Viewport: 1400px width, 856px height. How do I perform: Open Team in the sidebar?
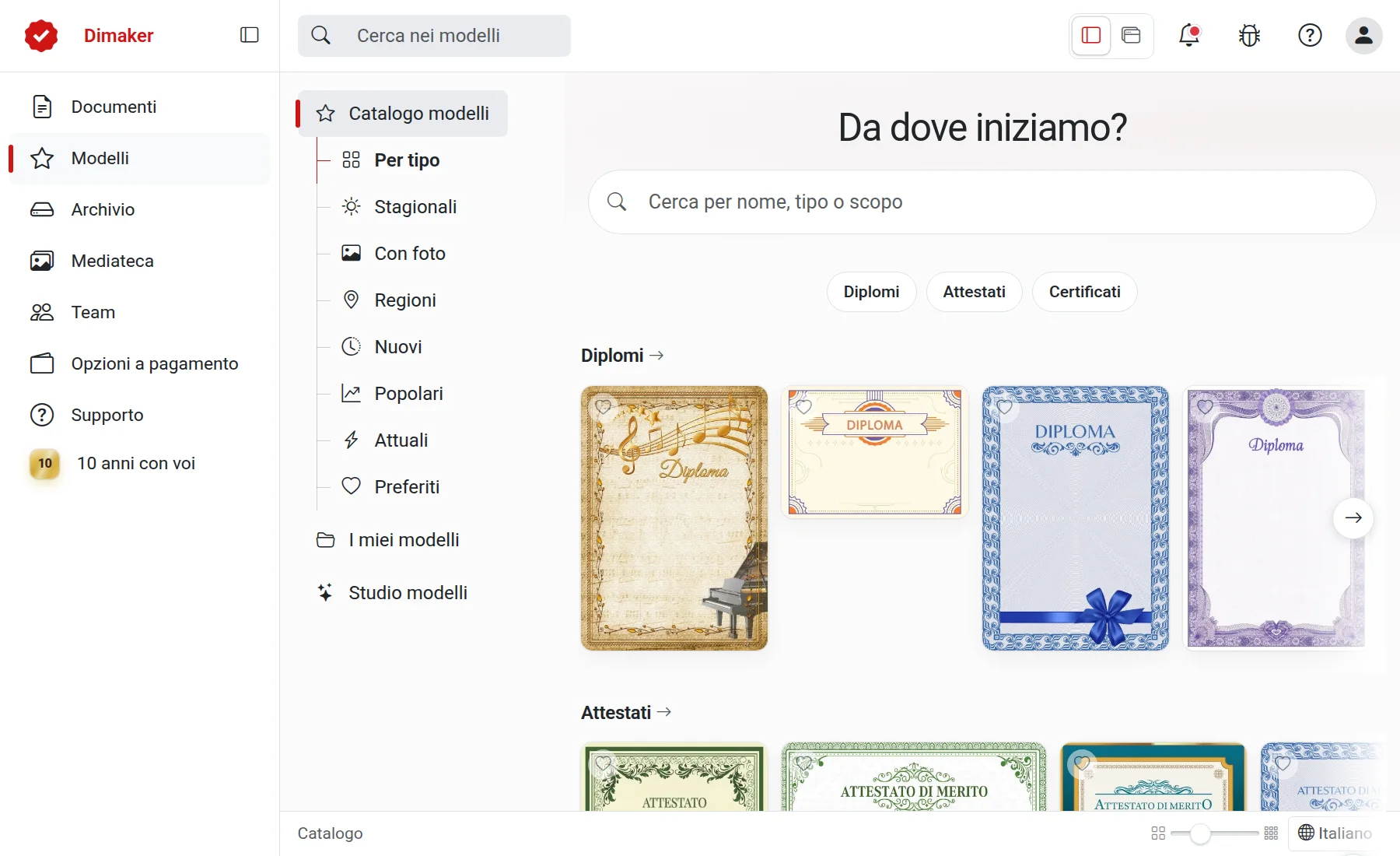click(139, 312)
